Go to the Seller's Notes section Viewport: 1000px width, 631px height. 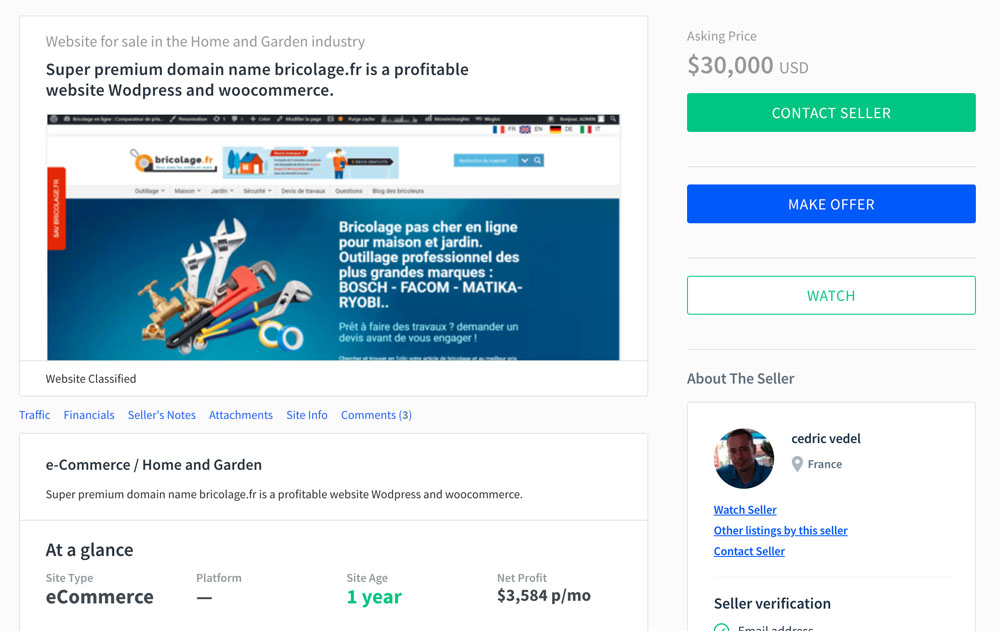[161, 415]
